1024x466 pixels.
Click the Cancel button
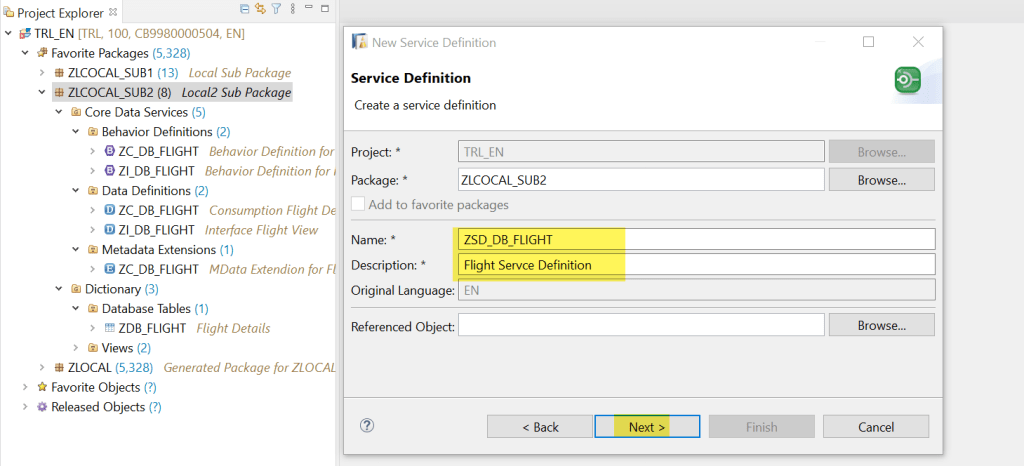pos(875,427)
